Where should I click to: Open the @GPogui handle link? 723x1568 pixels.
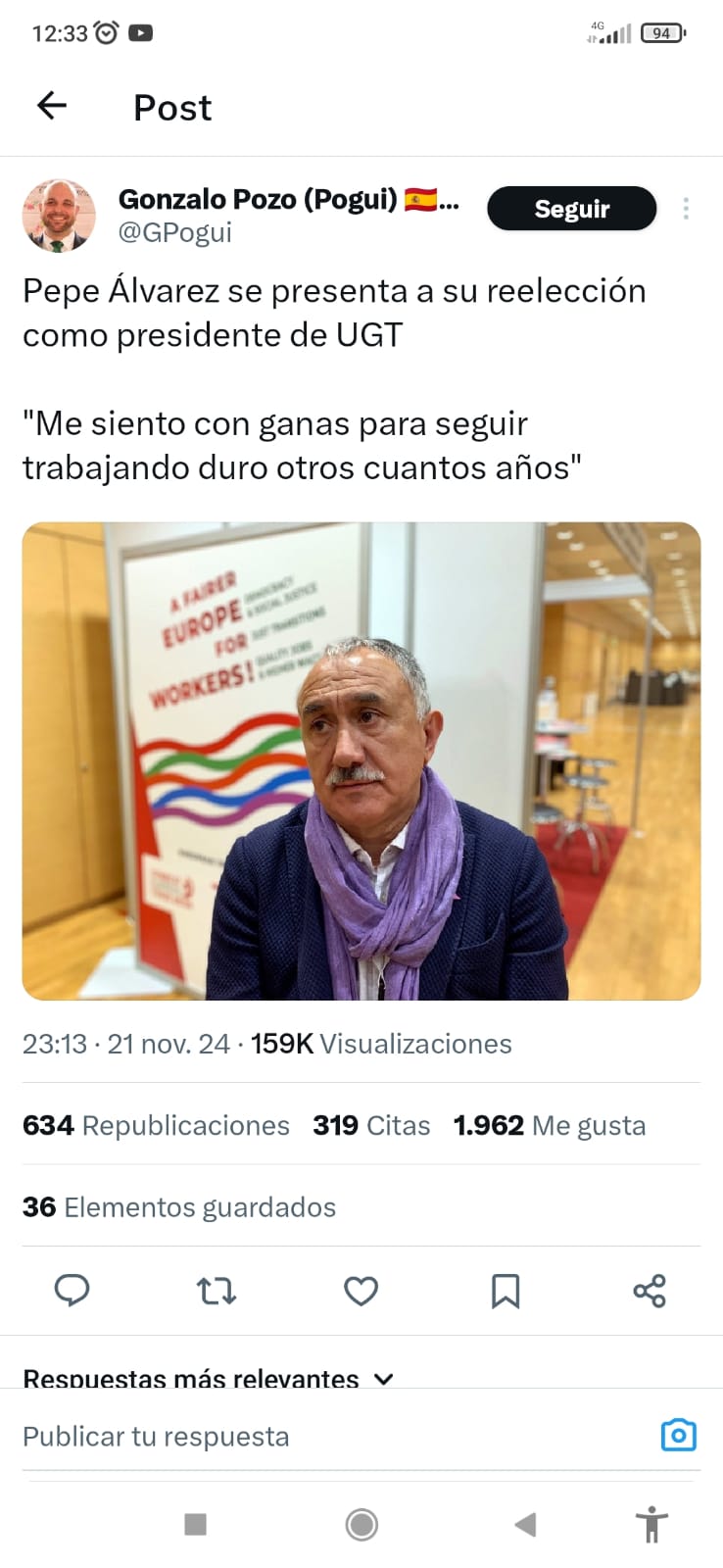(x=175, y=233)
